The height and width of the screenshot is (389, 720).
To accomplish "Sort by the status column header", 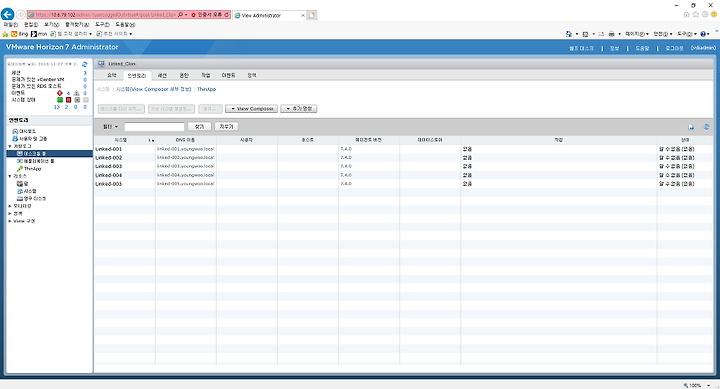I will click(x=685, y=140).
